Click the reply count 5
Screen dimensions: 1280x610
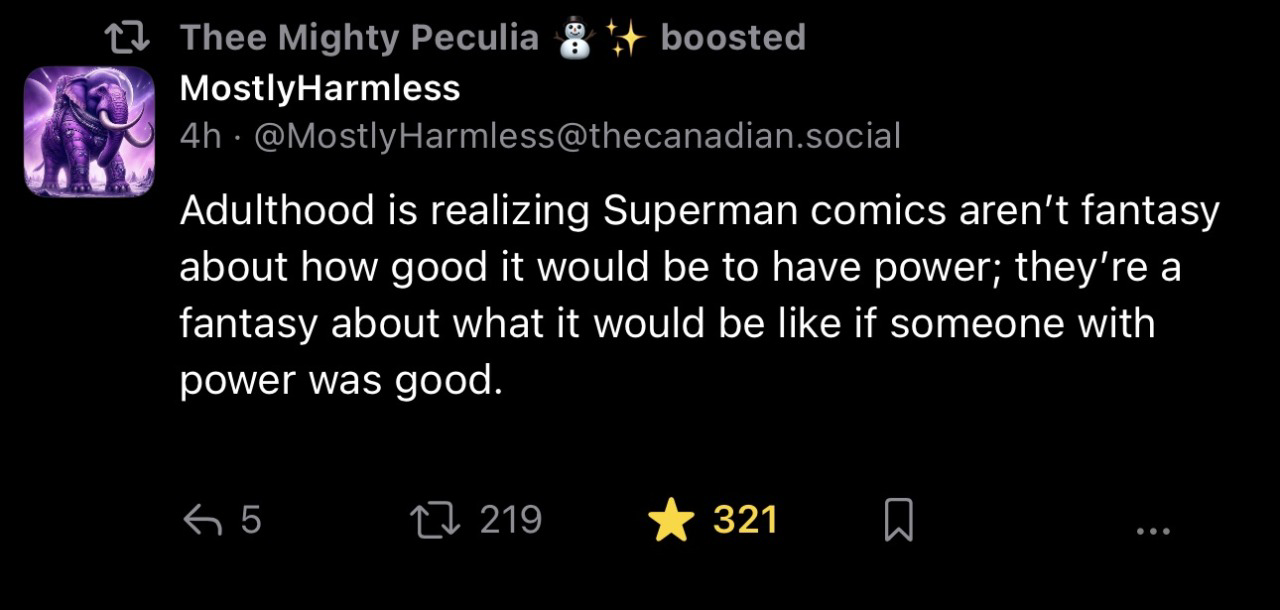tap(250, 520)
